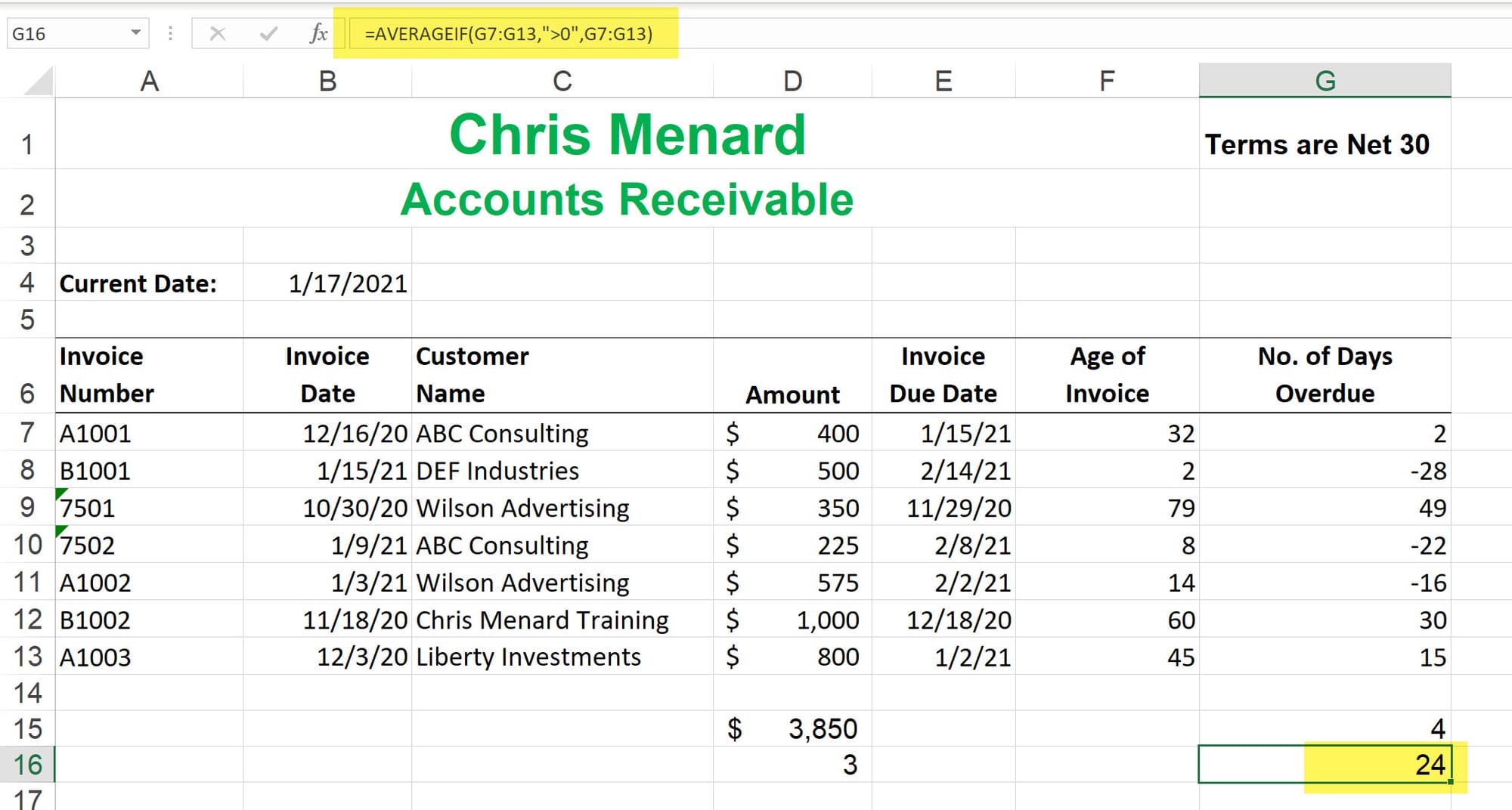This screenshot has height=810, width=1512.
Task: Click the Current Date cell 1/17/2021
Action: point(348,283)
